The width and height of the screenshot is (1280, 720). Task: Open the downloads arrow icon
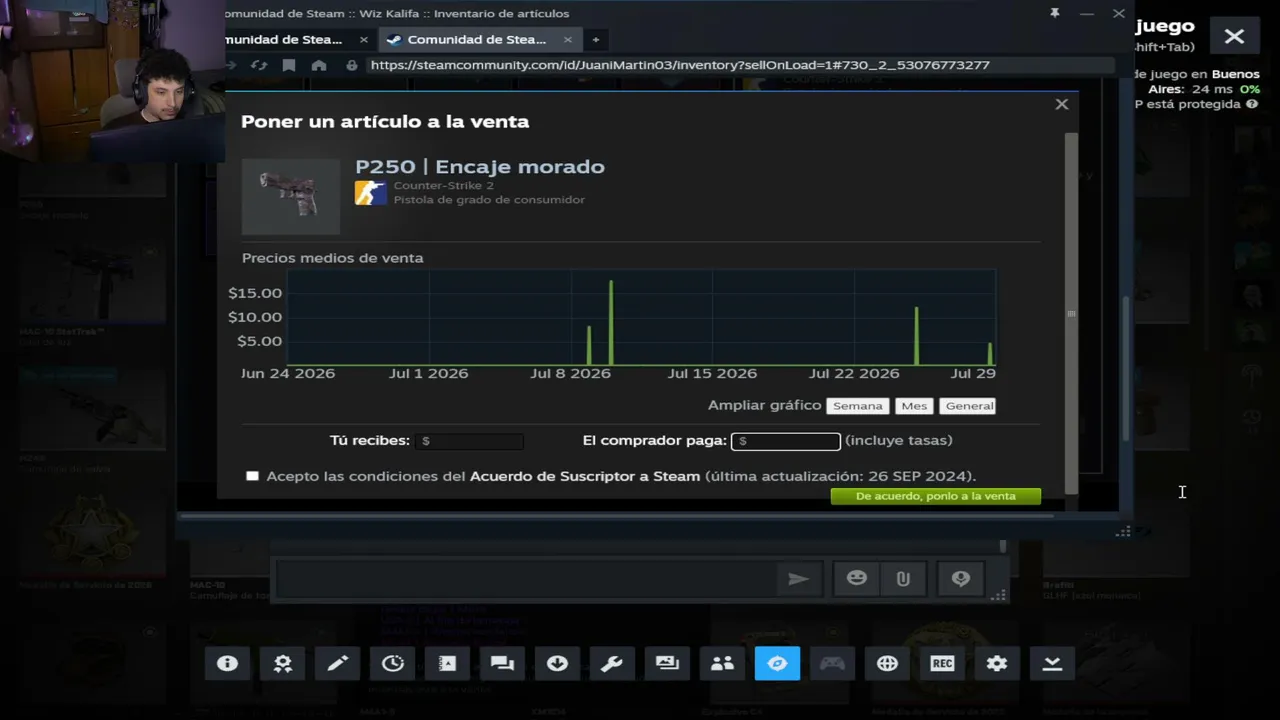pos(557,663)
